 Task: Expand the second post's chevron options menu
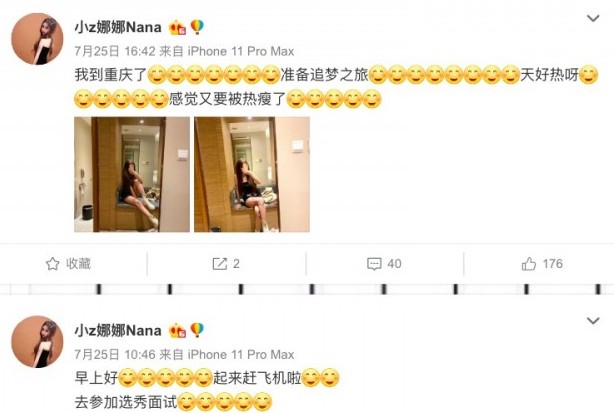[x=593, y=321]
